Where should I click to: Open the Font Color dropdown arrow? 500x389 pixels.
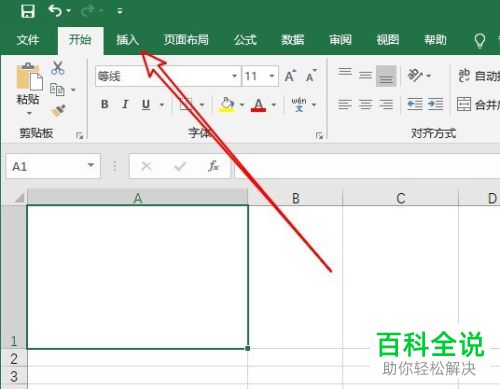(274, 105)
